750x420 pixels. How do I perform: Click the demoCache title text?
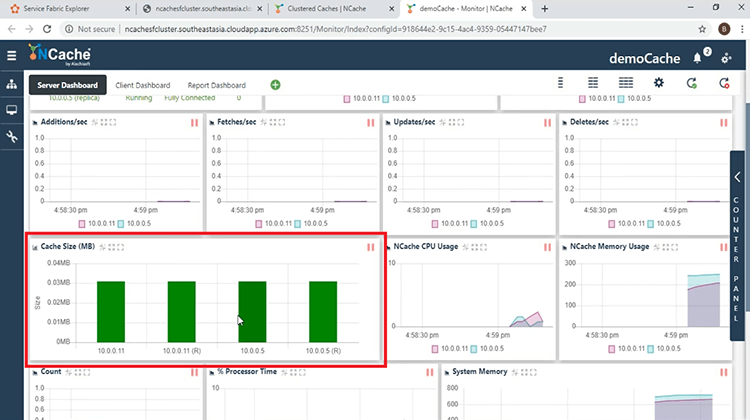644,58
